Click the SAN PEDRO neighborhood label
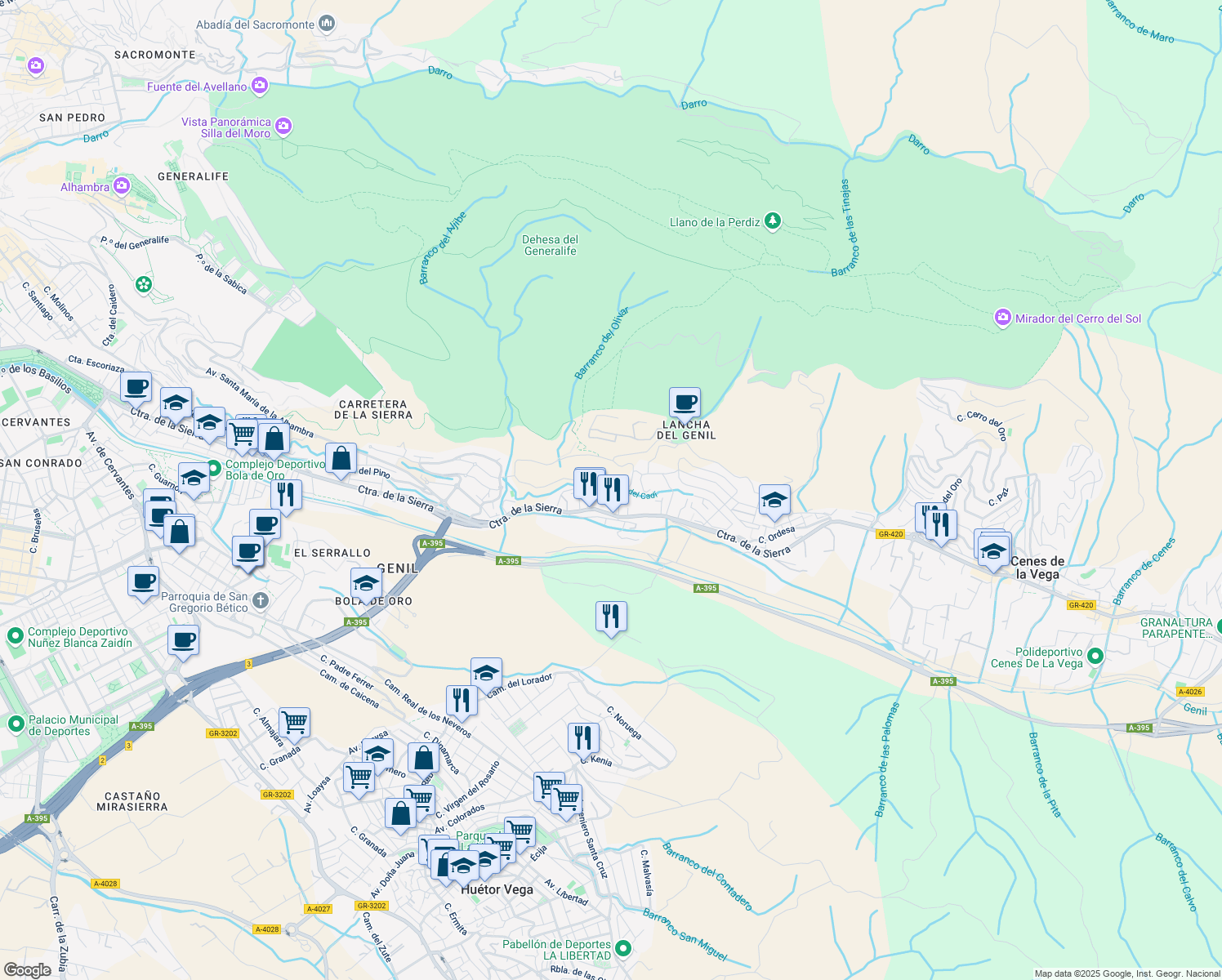Viewport: 1222px width, 980px height. (73, 118)
